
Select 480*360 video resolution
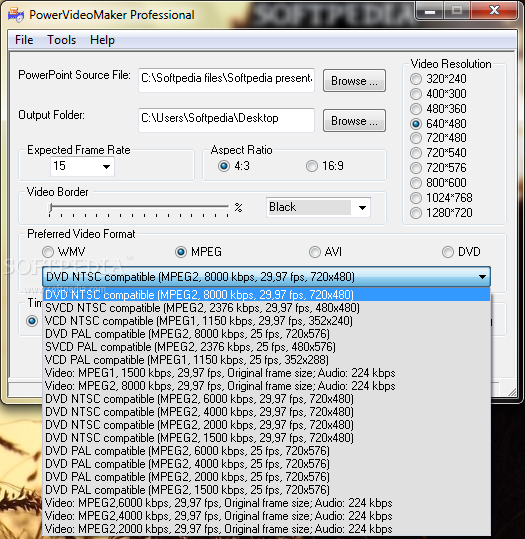point(438,109)
